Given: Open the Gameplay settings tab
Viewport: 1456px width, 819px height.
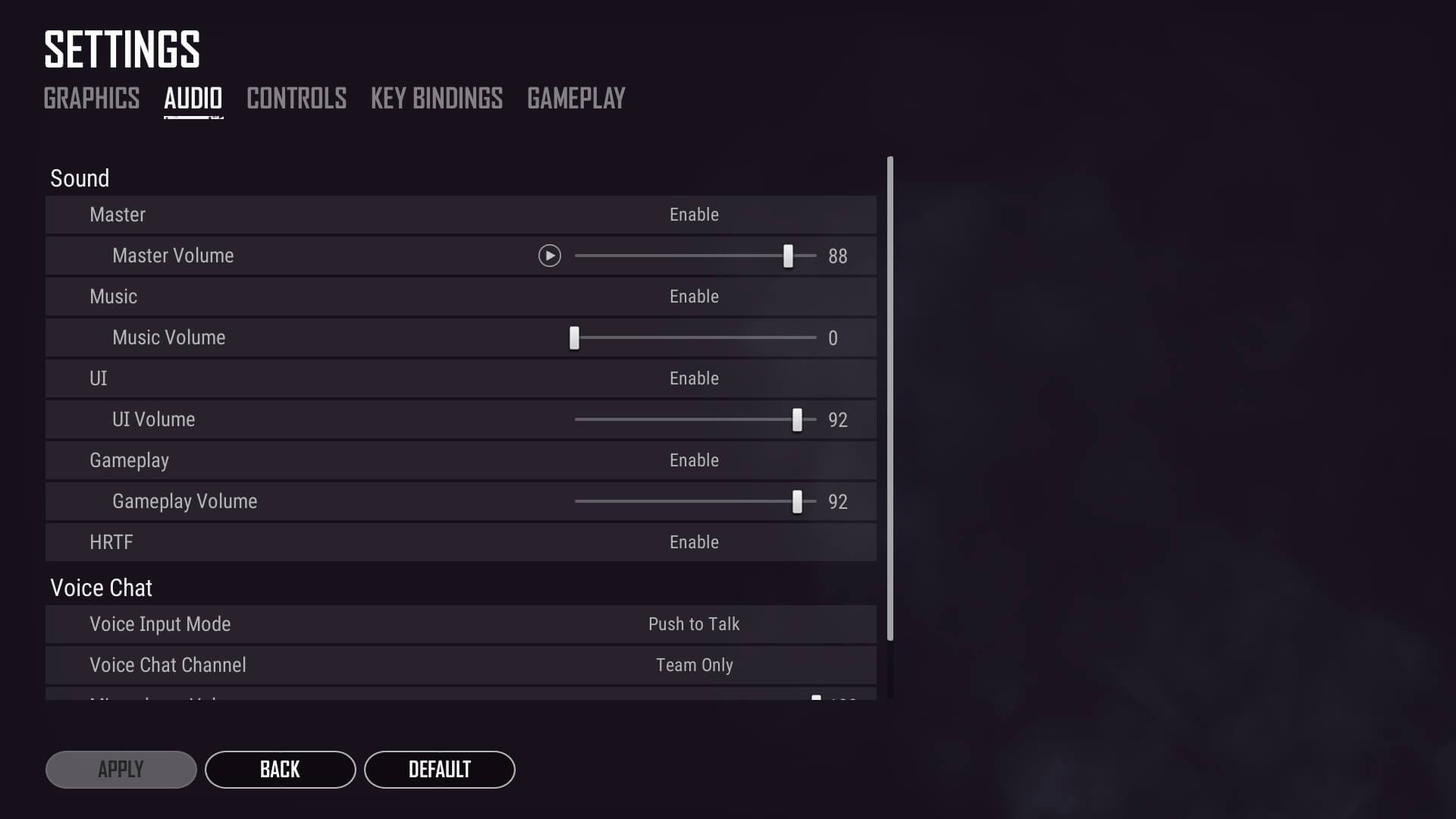Looking at the screenshot, I should [575, 99].
